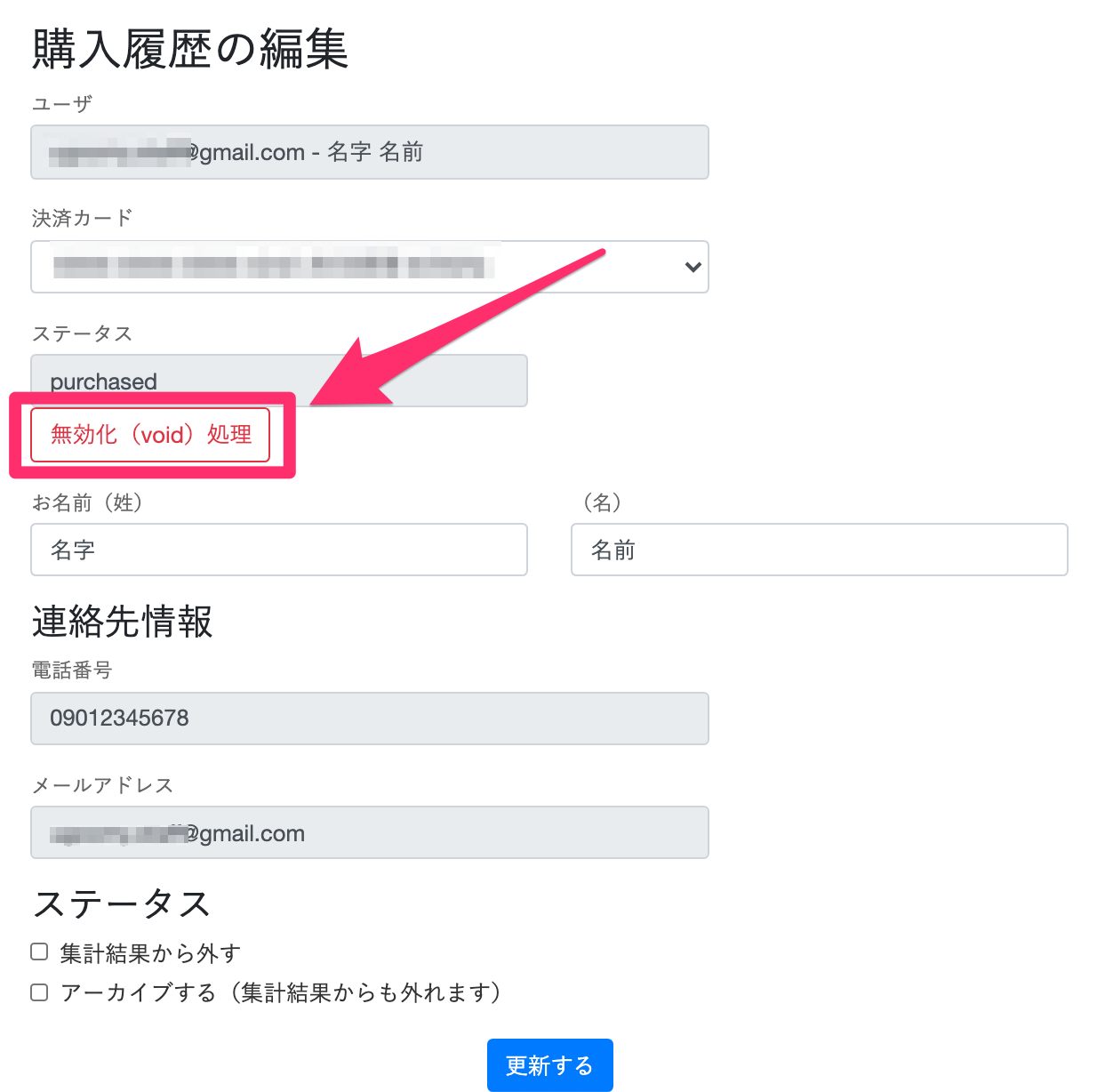Select the メールアドレス gmail.com field
The image size is (1097, 1092).
(x=369, y=832)
